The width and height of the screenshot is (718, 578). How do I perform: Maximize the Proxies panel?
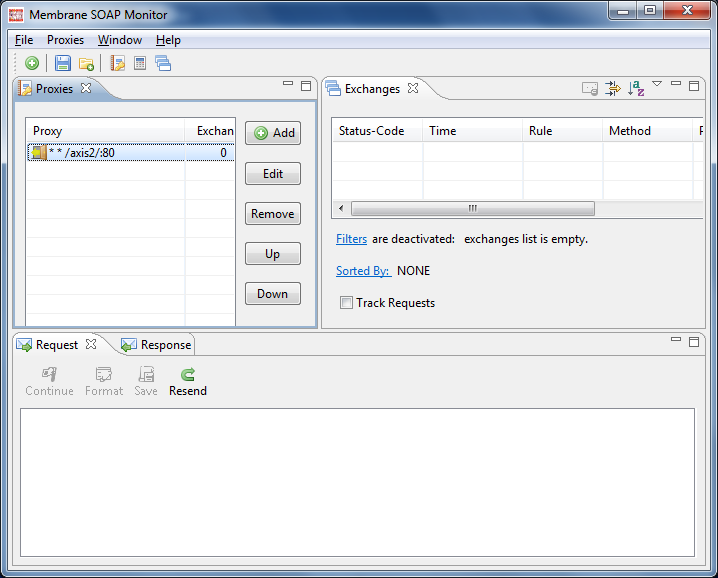tap(306, 86)
